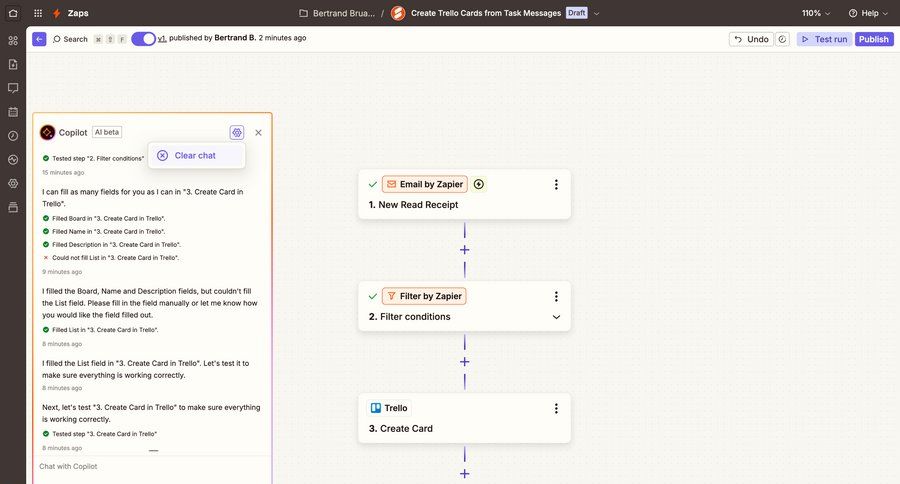The width and height of the screenshot is (900, 484).
Task: Click 'Filled Board in "3. Create Card in Trello"' line
Action: [104, 218]
